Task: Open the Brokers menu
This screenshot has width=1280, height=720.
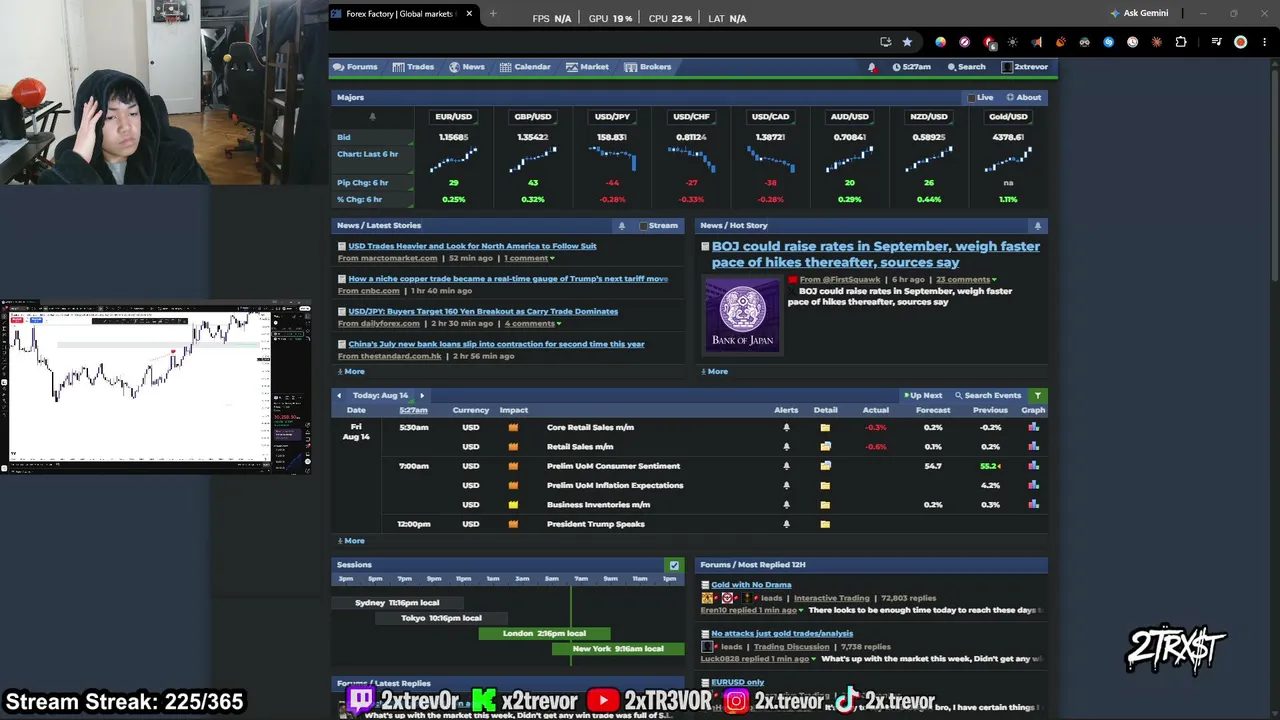Action: 648,67
